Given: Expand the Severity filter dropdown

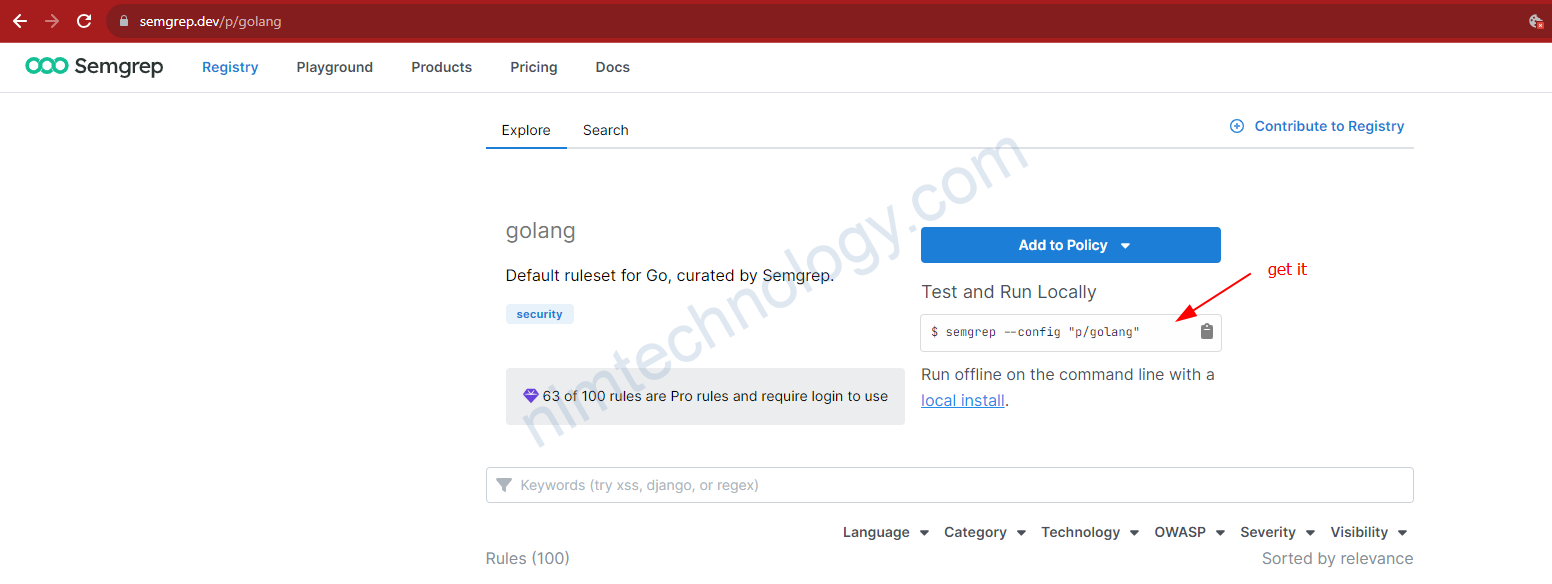Looking at the screenshot, I should coord(1277,532).
